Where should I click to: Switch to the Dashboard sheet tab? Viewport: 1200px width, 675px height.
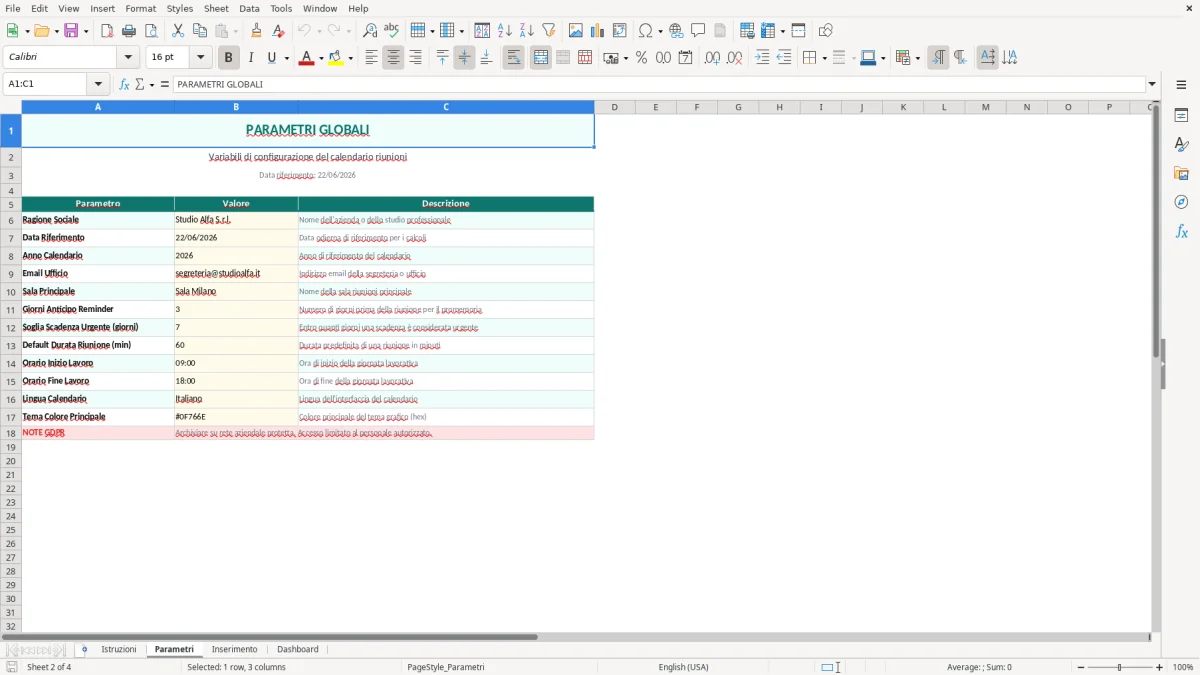[298, 649]
